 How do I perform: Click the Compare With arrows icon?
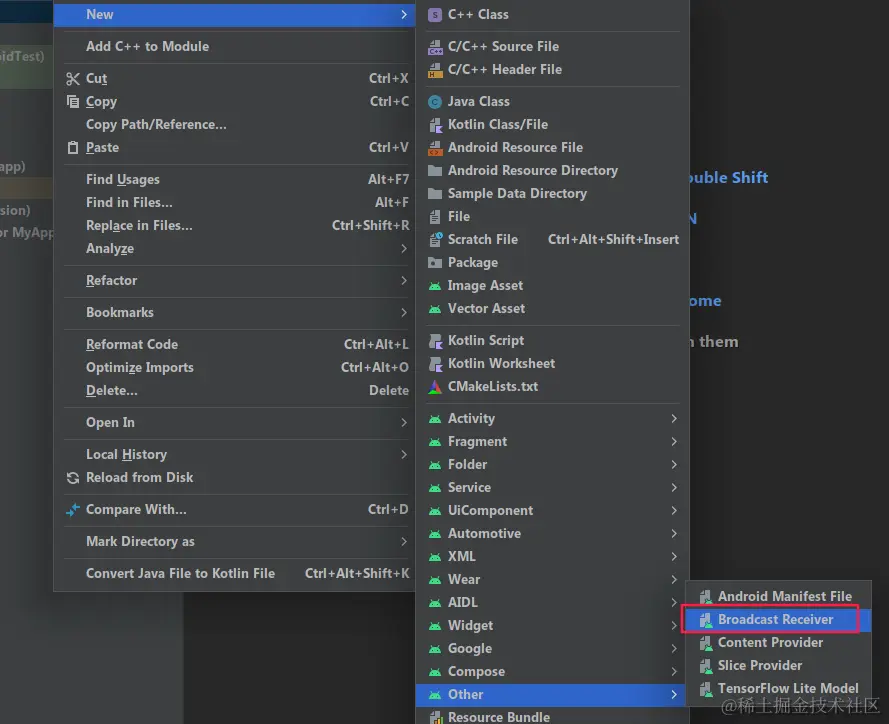(x=73, y=510)
